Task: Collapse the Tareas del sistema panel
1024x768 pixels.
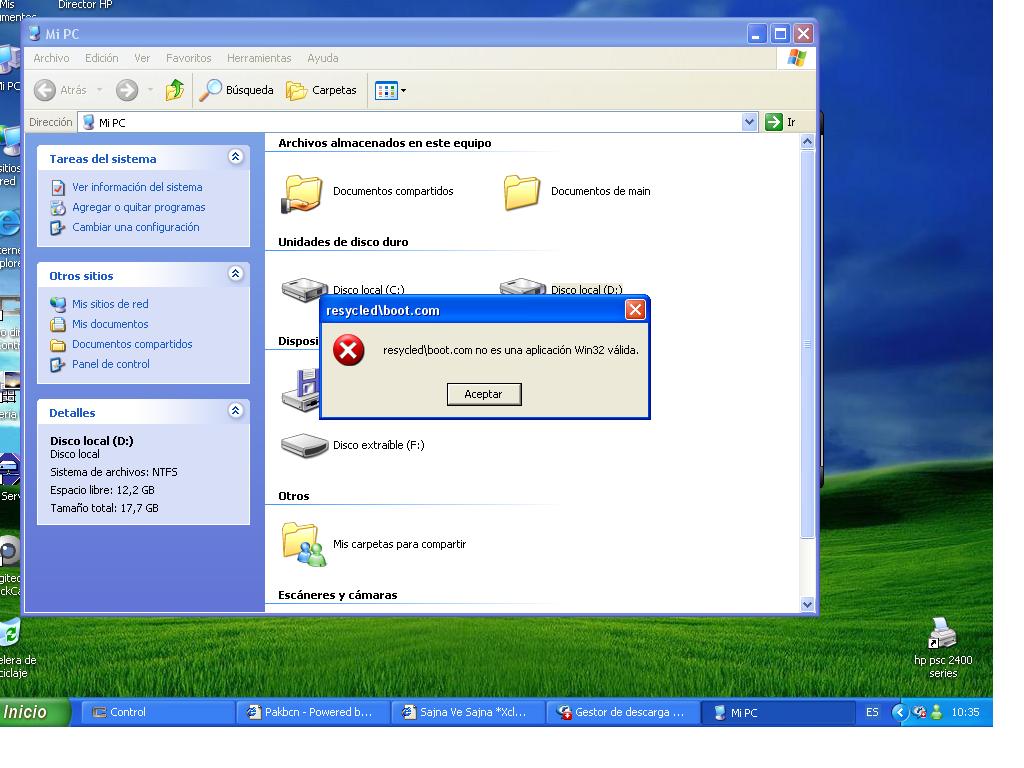Action: 236,157
